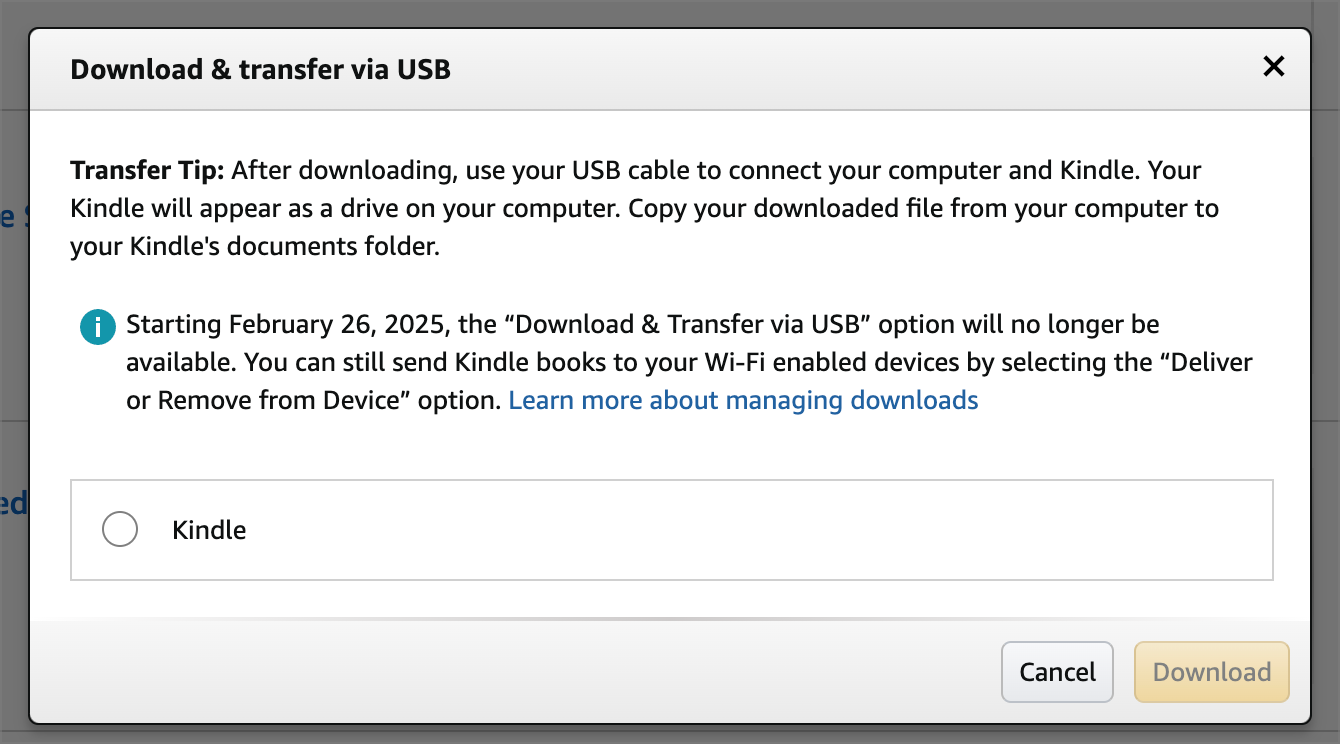Click the dimmed background above the dialog
The image size is (1340, 744).
click(x=670, y=12)
